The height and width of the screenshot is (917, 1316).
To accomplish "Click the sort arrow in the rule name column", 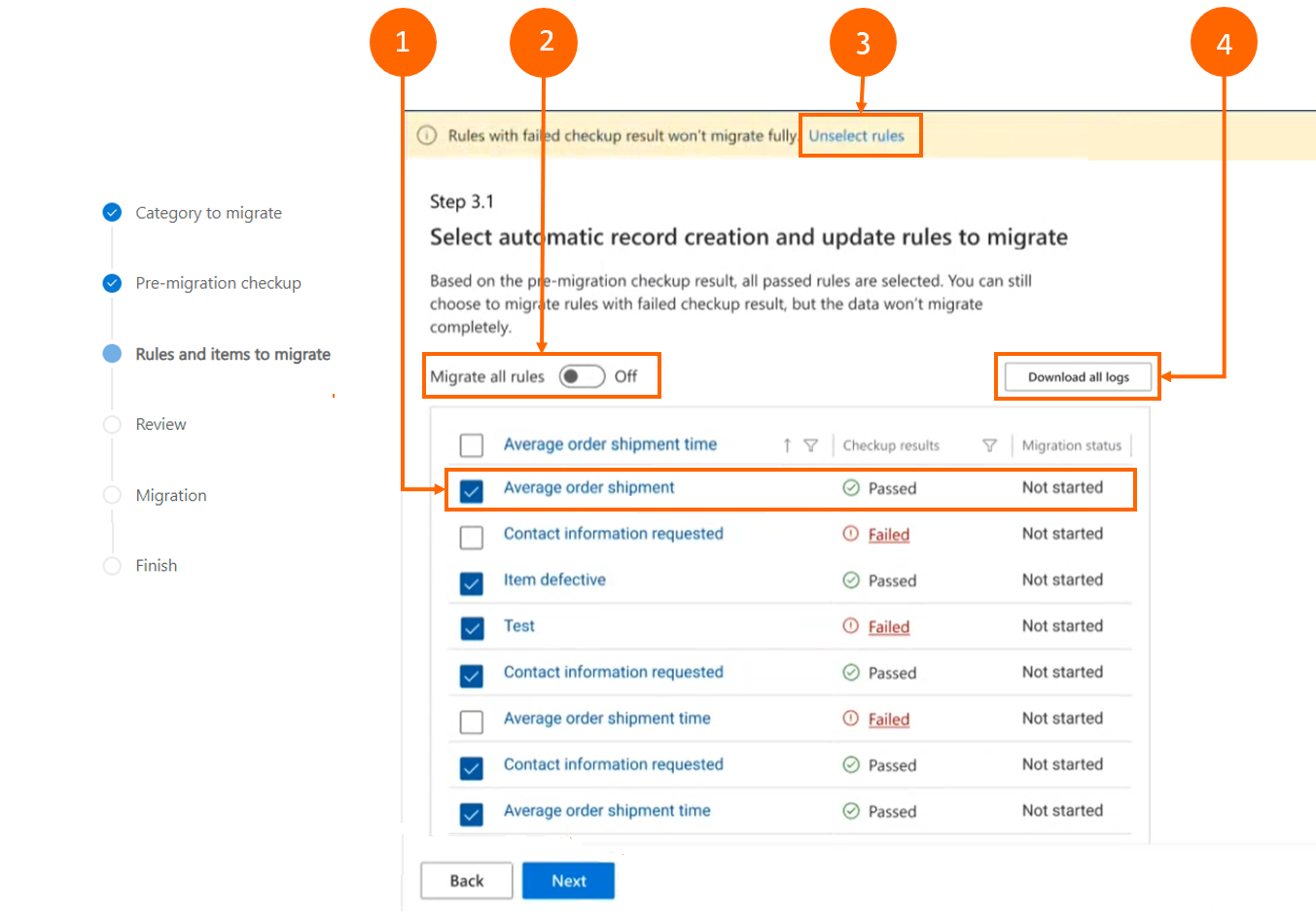I will [x=787, y=445].
